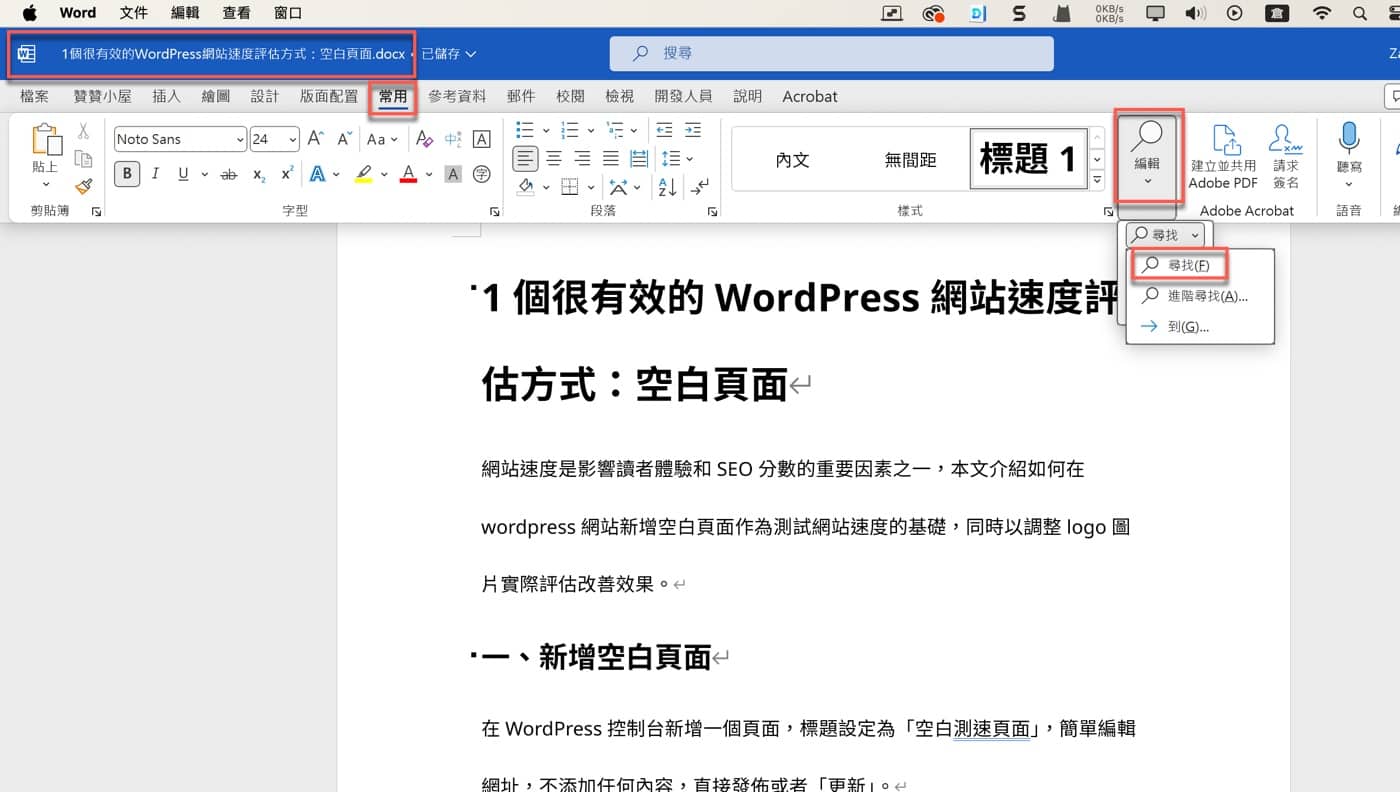This screenshot has width=1400, height=792.
Task: Open multilevel list dropdown arrow
Action: point(635,130)
